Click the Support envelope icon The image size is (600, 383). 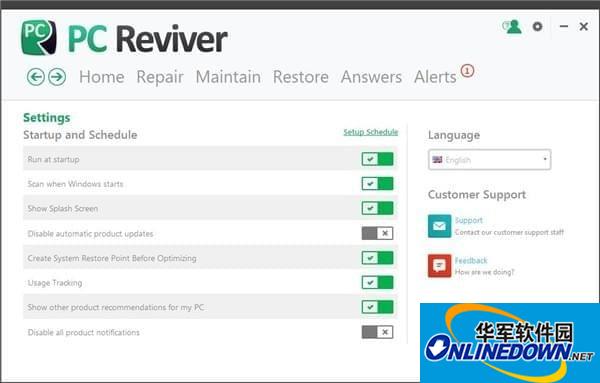(x=439, y=226)
